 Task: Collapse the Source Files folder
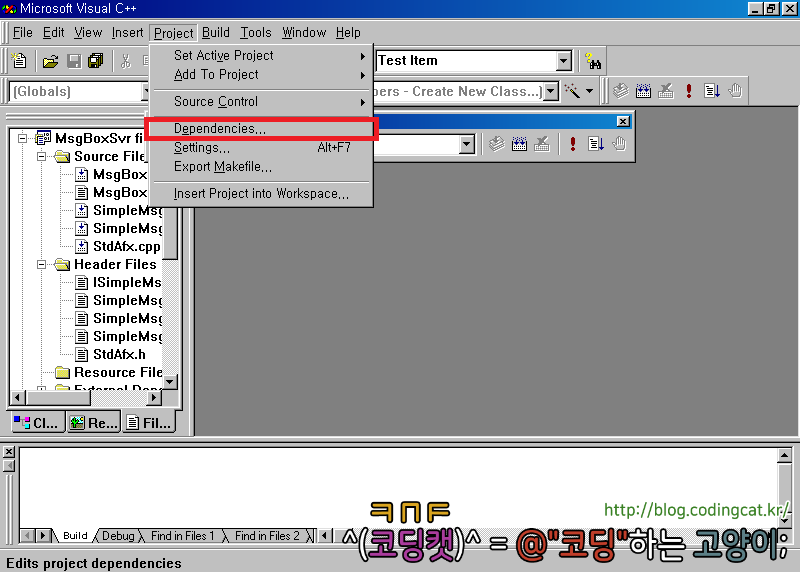pyautogui.click(x=42, y=156)
